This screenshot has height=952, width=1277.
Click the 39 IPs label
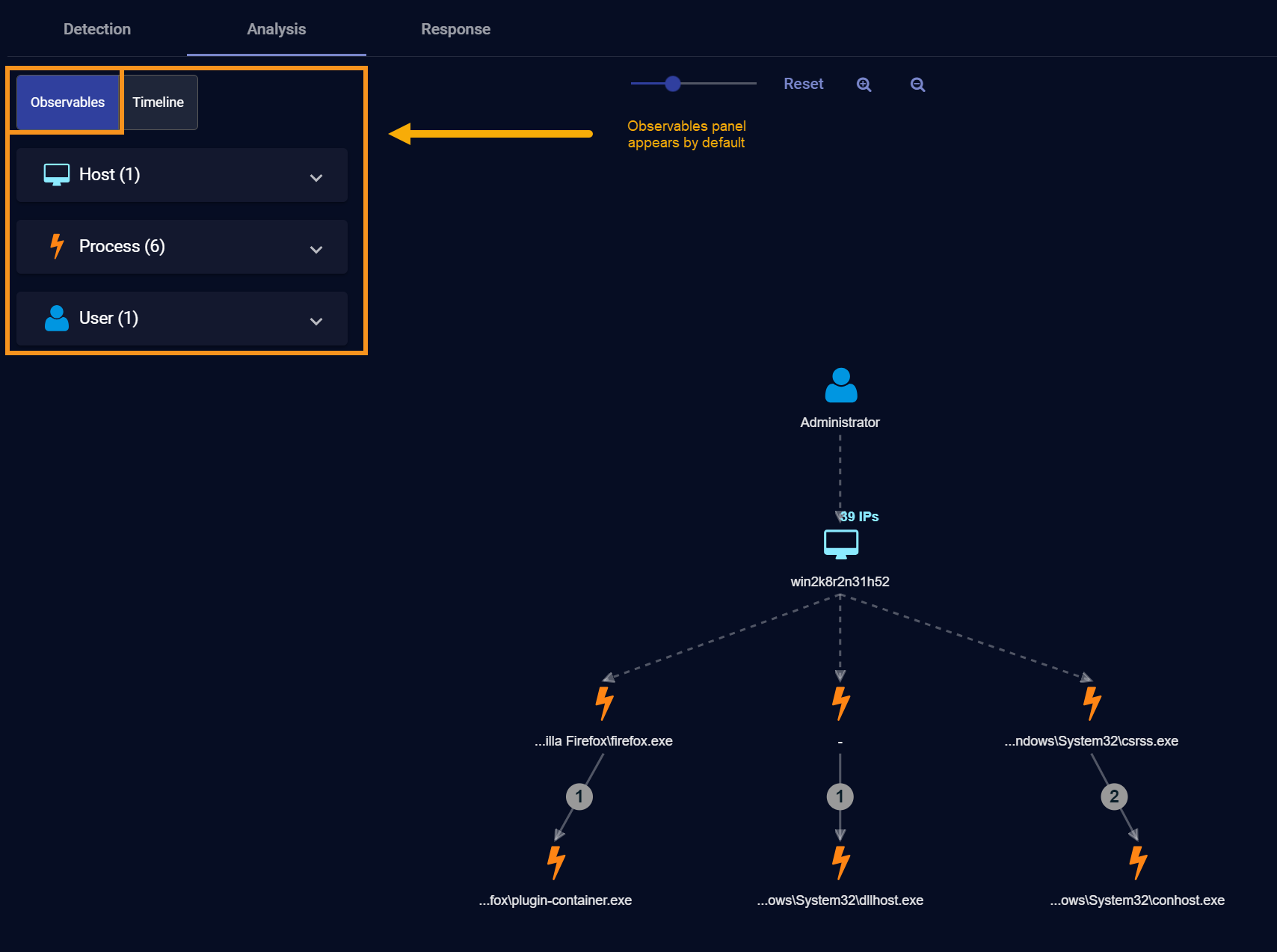click(x=859, y=517)
